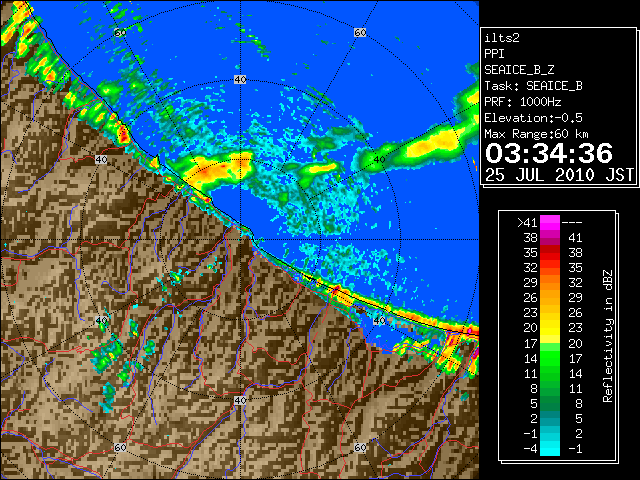Select the 'Task: SEAICE_B' line

(533, 86)
